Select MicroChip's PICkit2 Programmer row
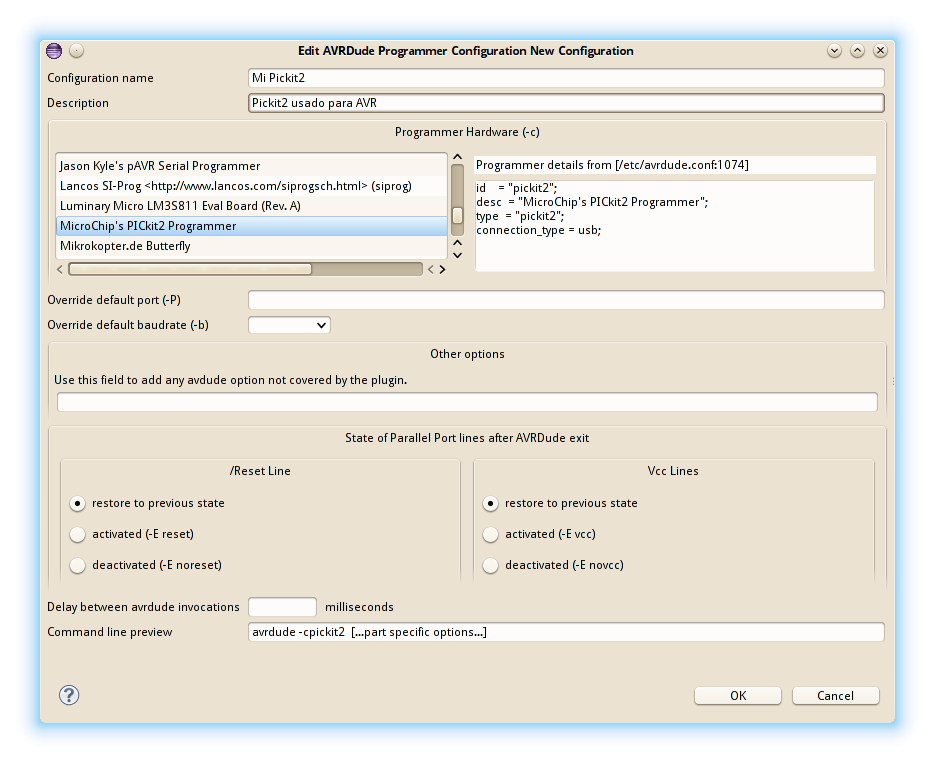 [251, 226]
